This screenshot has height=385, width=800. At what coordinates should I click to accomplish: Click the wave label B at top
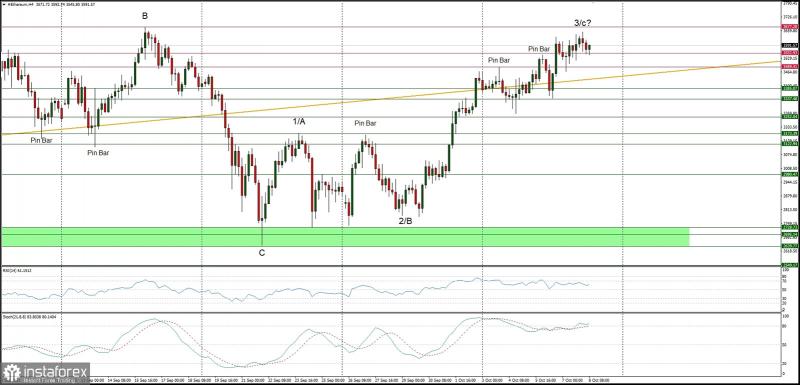tap(145, 16)
